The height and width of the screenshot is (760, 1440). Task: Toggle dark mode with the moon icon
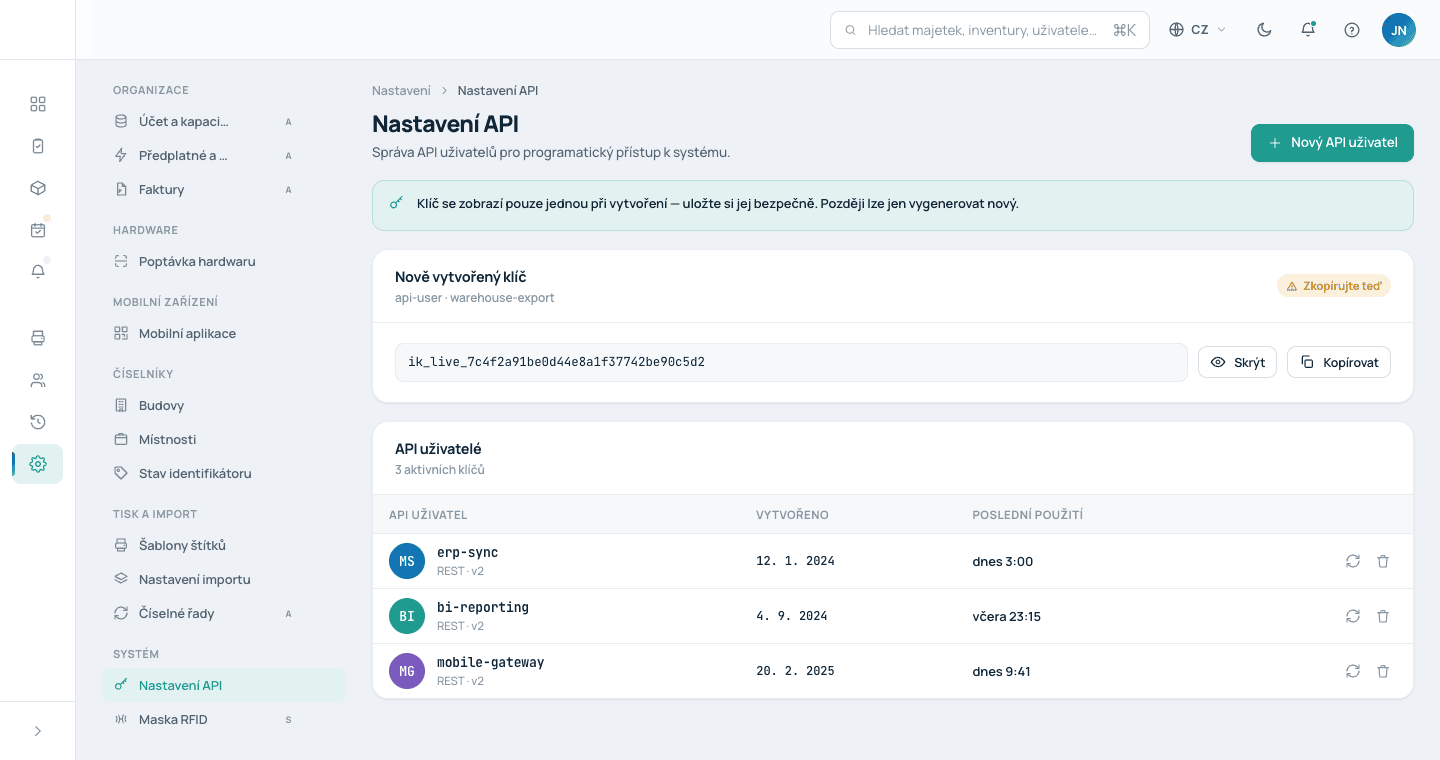click(x=1264, y=30)
